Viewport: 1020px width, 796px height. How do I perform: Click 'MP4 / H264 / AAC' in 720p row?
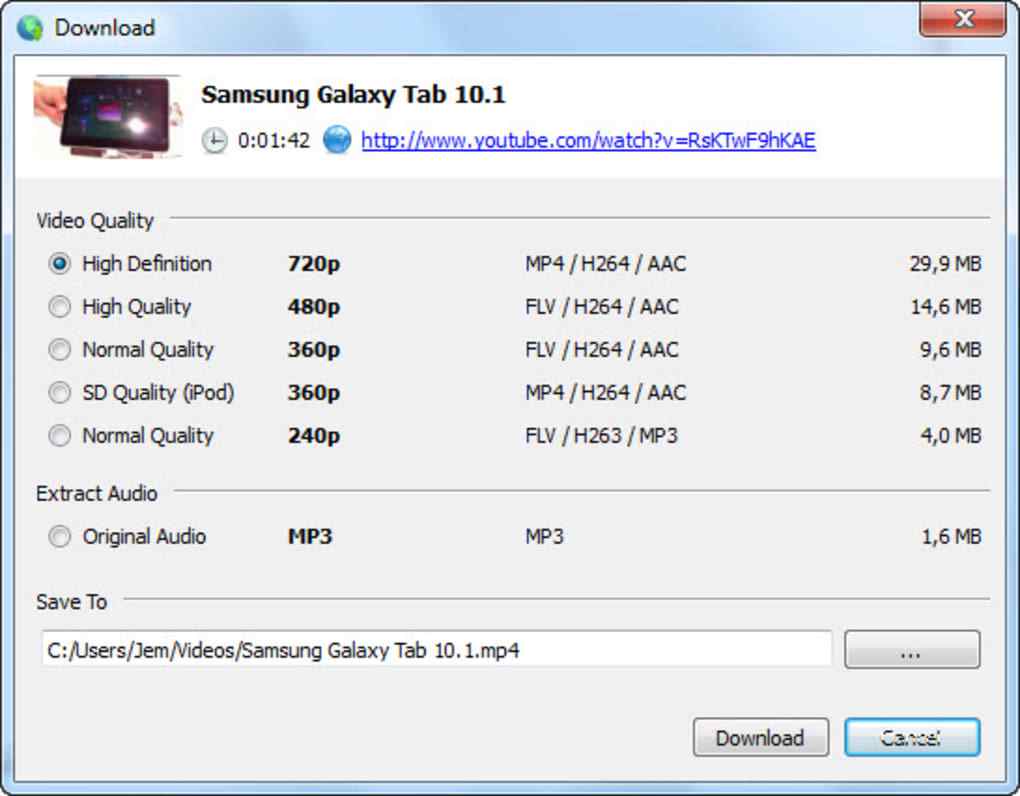606,264
